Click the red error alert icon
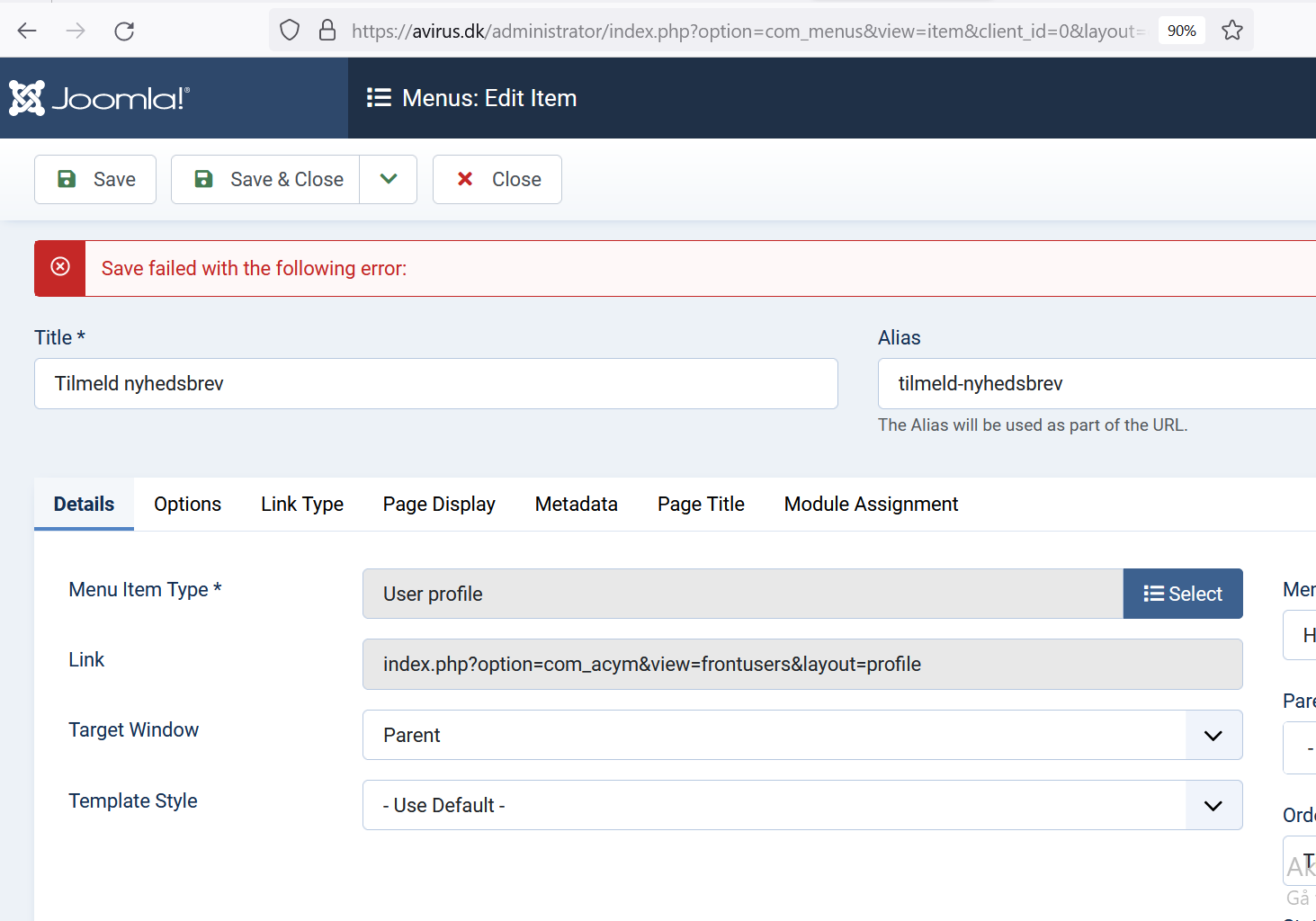Image resolution: width=1316 pixels, height=921 pixels. tap(60, 267)
